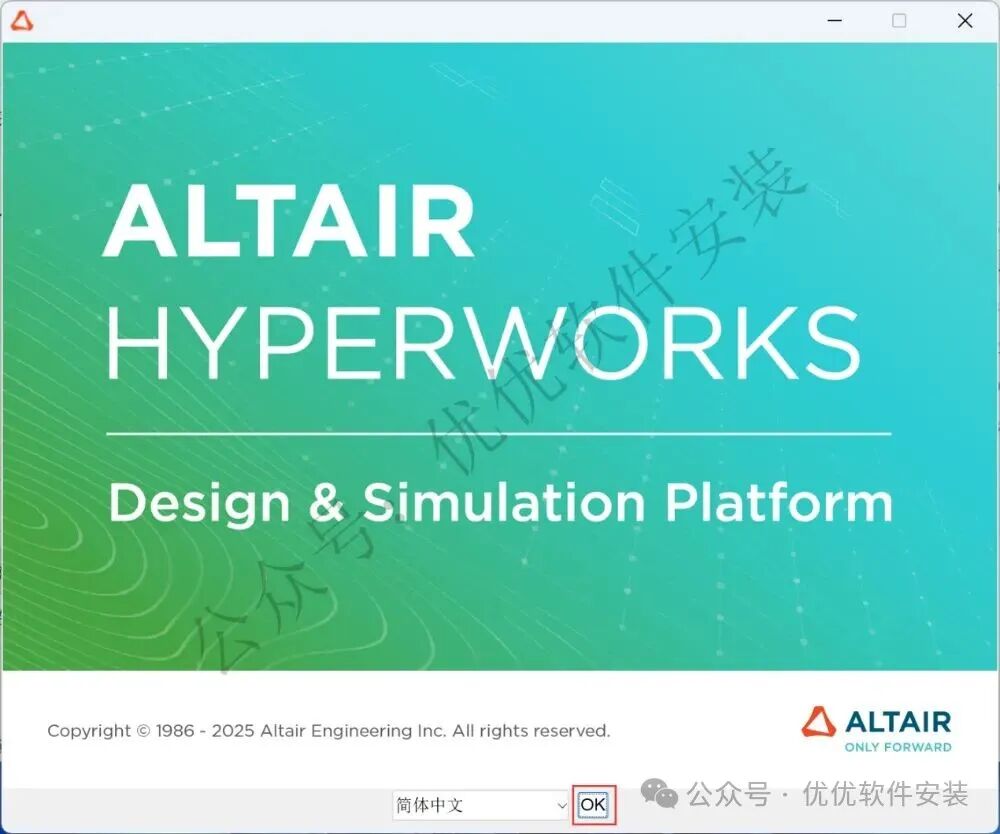Minimize the installer window

coord(834,21)
